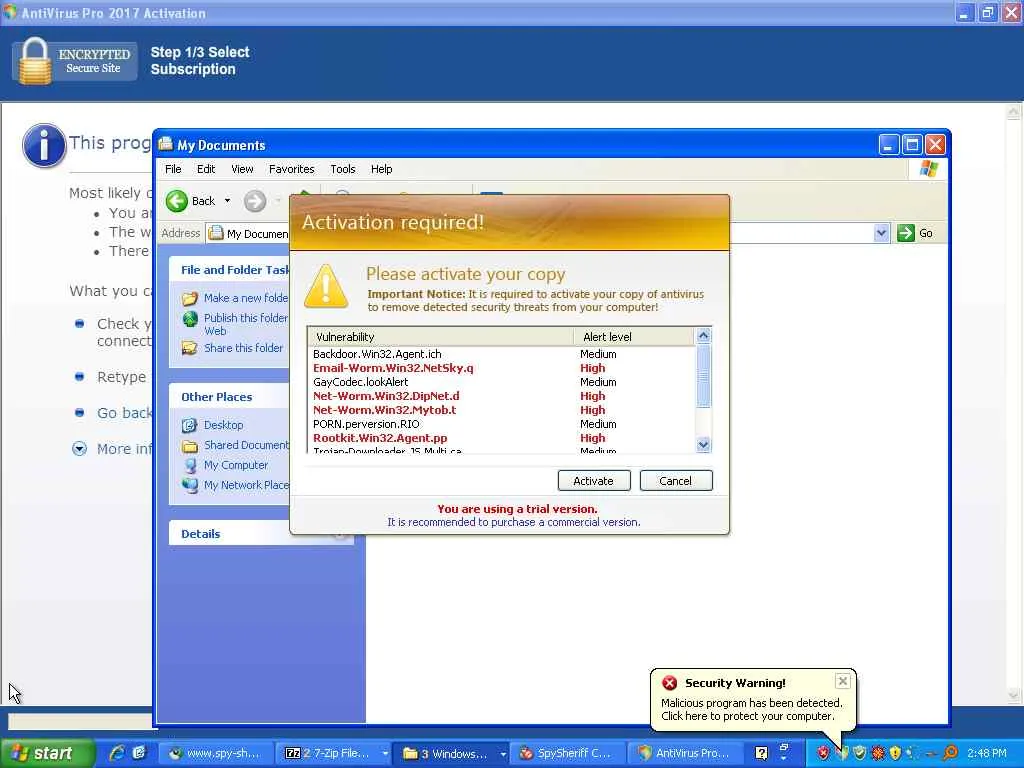The image size is (1024, 768).
Task: Click the My Documents title bar folder icon
Action: 166,144
